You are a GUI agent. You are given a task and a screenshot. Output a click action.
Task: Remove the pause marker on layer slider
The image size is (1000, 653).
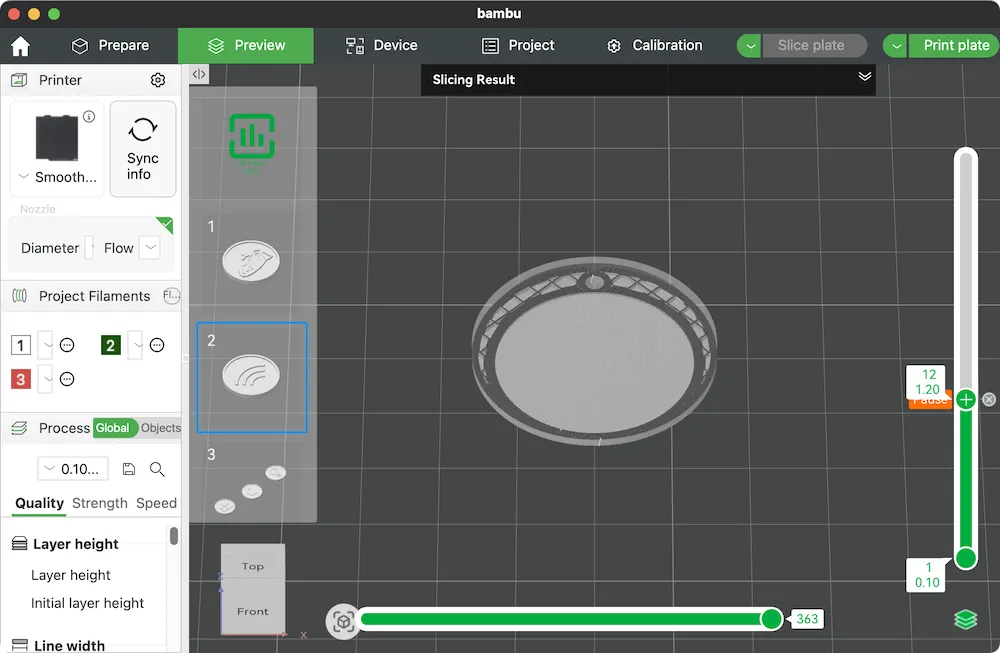click(989, 399)
